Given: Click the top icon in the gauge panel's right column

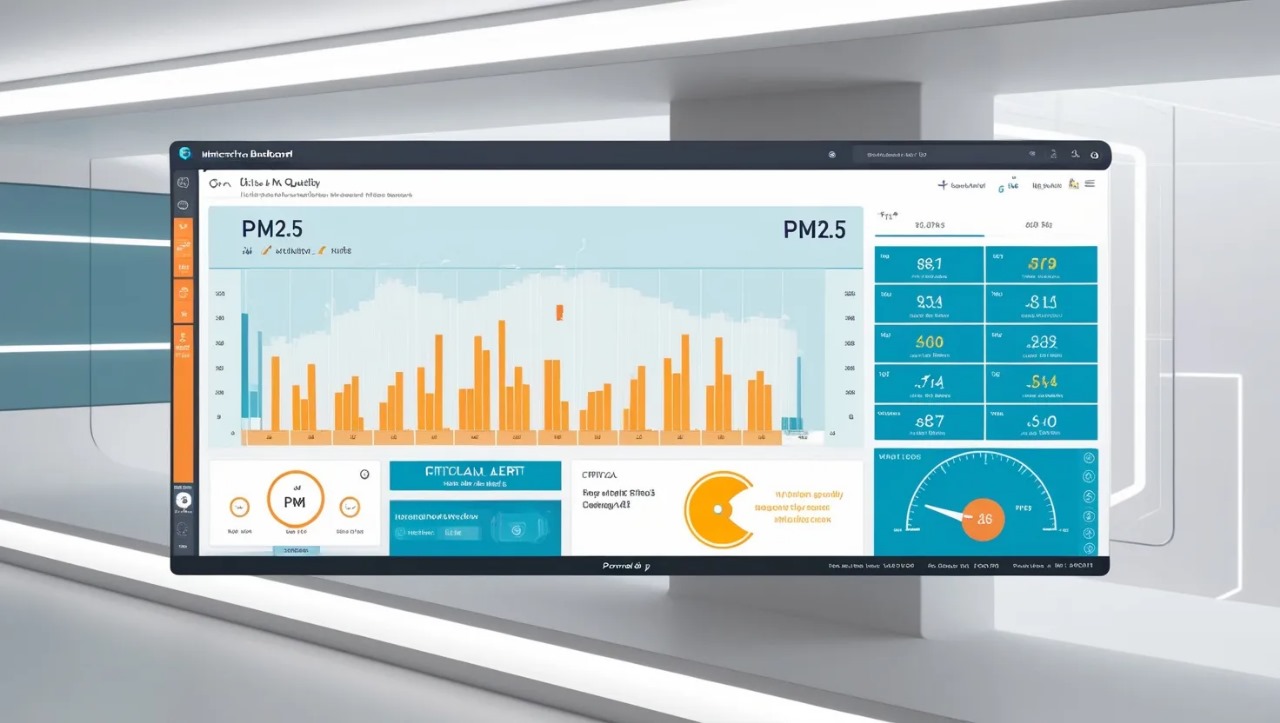Looking at the screenshot, I should 1089,457.
